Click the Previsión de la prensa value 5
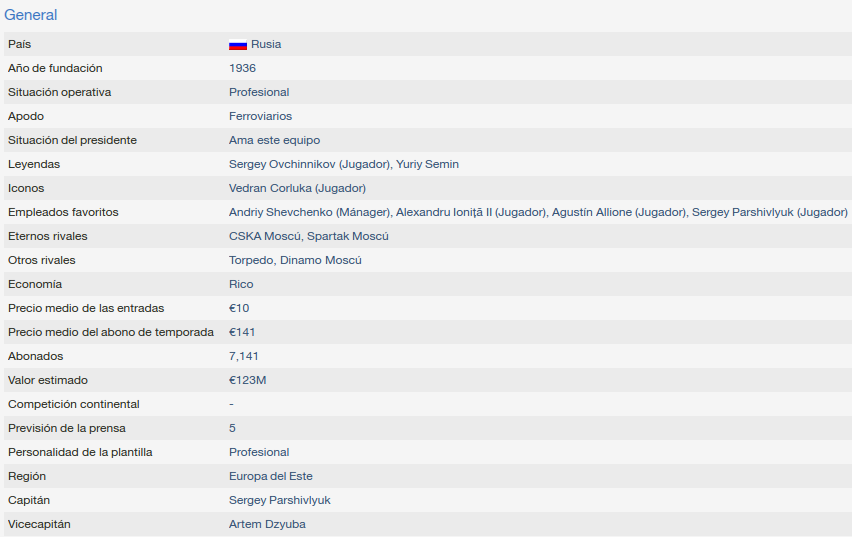 (x=232, y=428)
